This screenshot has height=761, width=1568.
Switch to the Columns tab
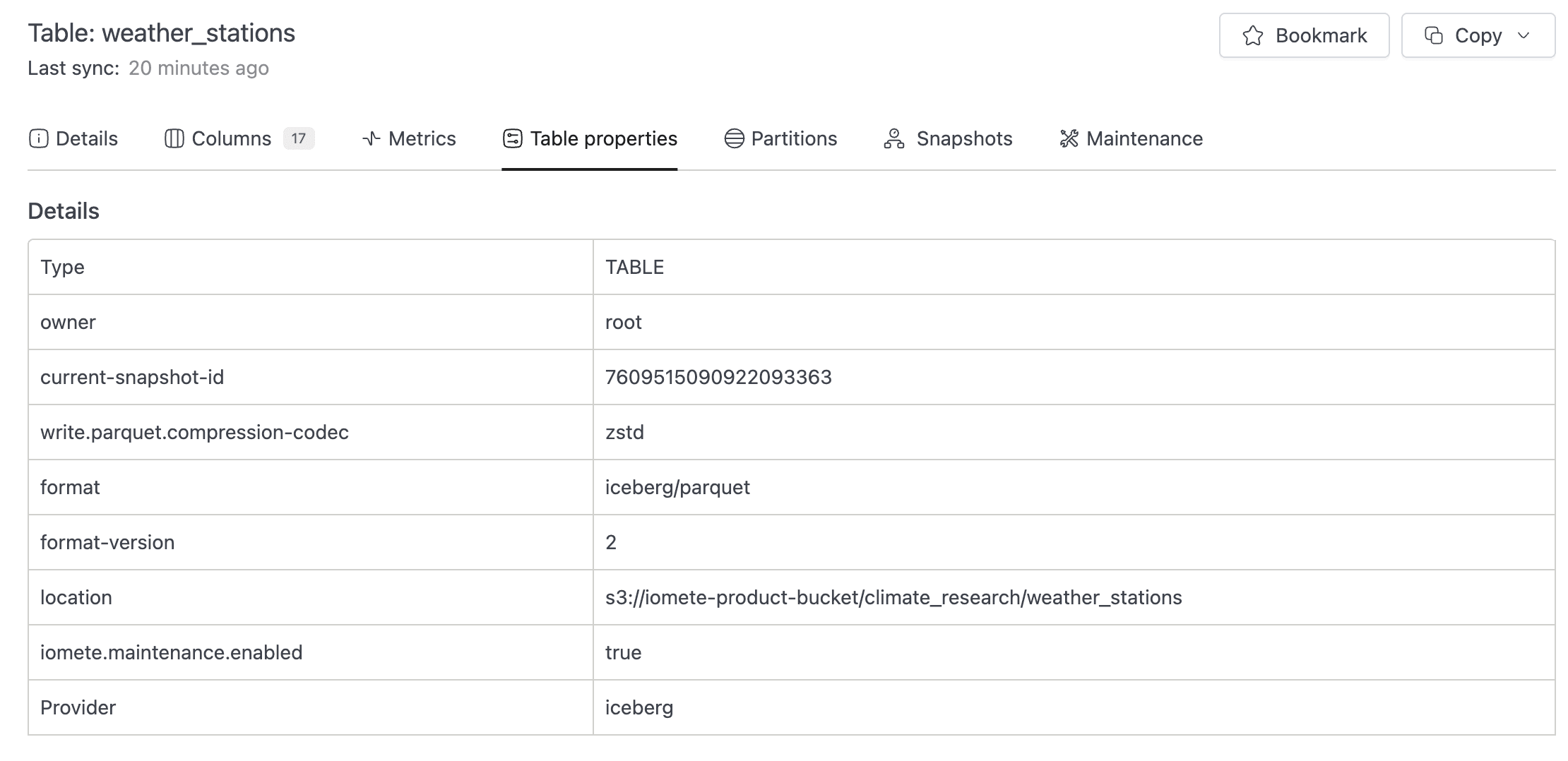[231, 138]
